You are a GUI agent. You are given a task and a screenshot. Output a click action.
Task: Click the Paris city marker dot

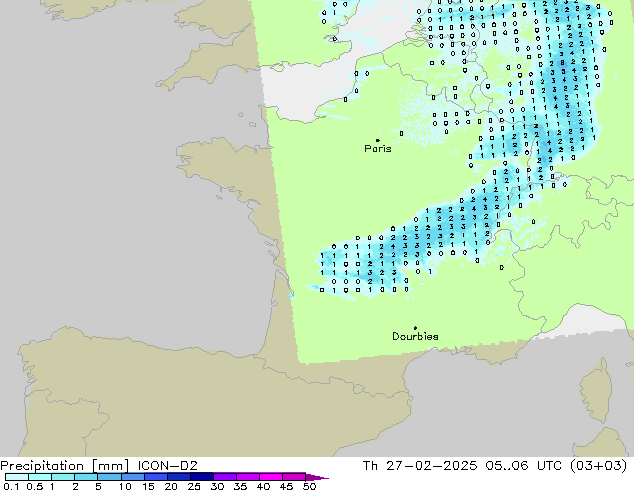377,140
